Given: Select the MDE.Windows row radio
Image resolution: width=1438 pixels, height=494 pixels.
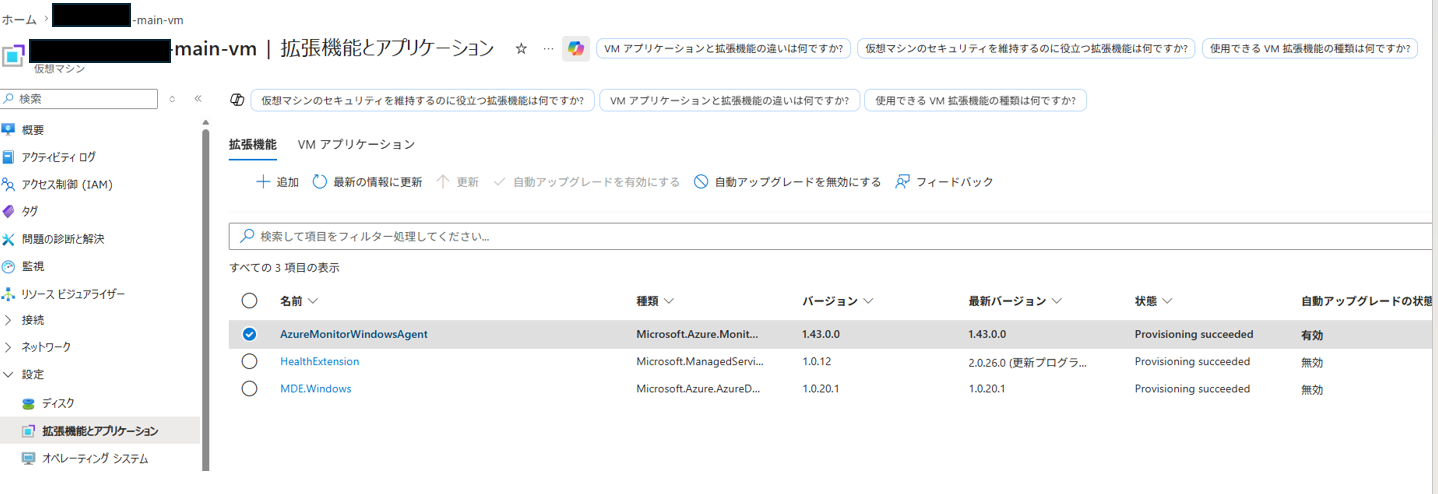Looking at the screenshot, I should point(250,389).
